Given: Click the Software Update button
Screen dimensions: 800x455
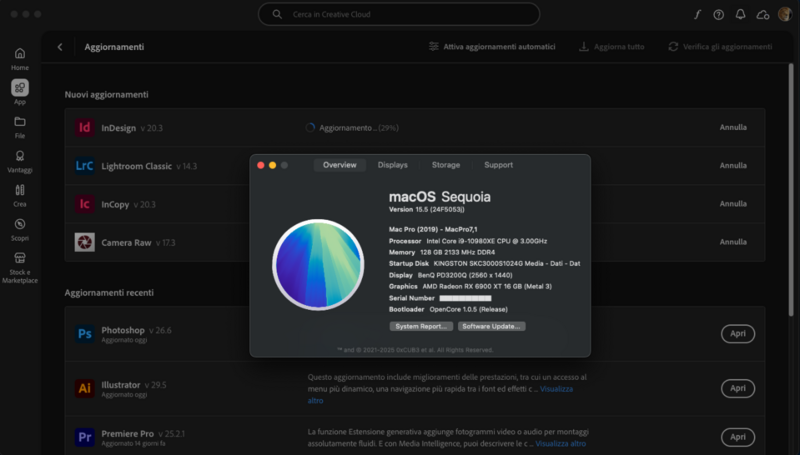Looking at the screenshot, I should point(491,326).
